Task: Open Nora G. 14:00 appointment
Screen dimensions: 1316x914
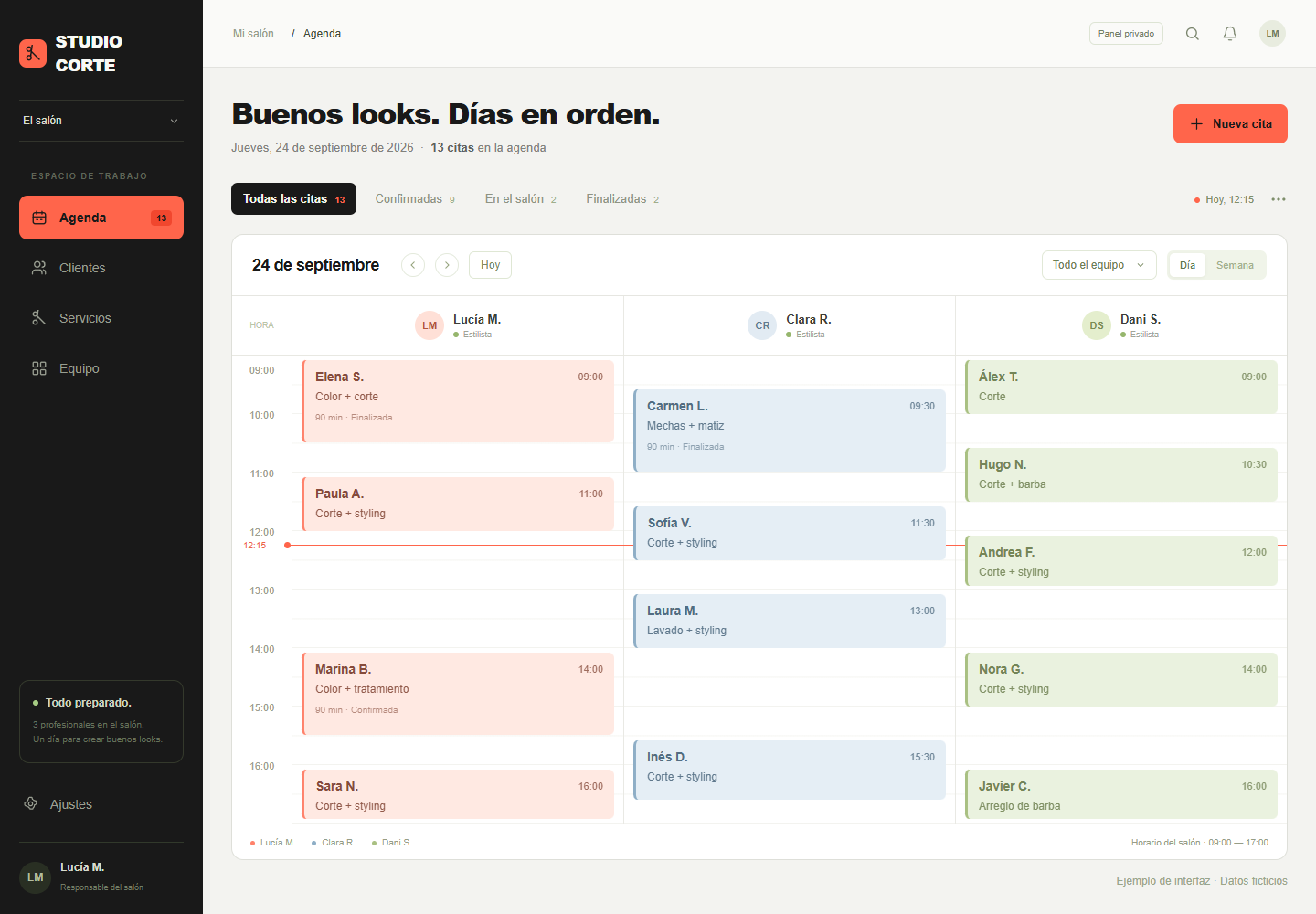Action: (1121, 679)
